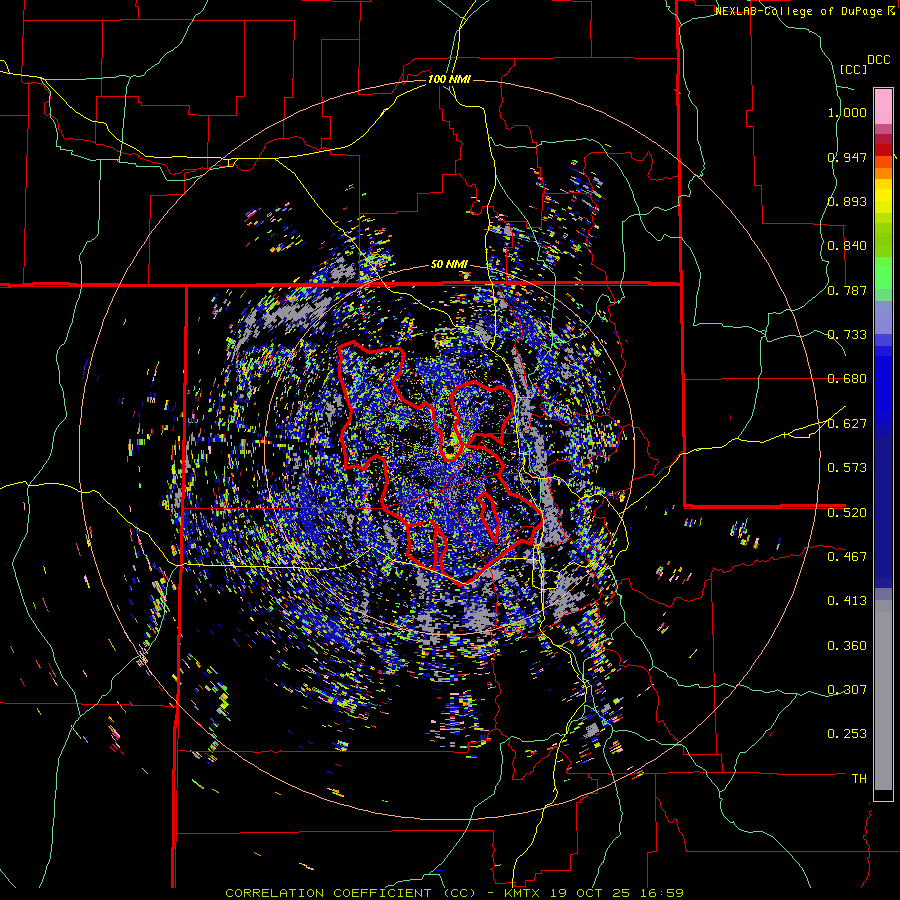Click the TH threshold label
Image resolution: width=900 pixels, height=900 pixels.
[x=859, y=779]
